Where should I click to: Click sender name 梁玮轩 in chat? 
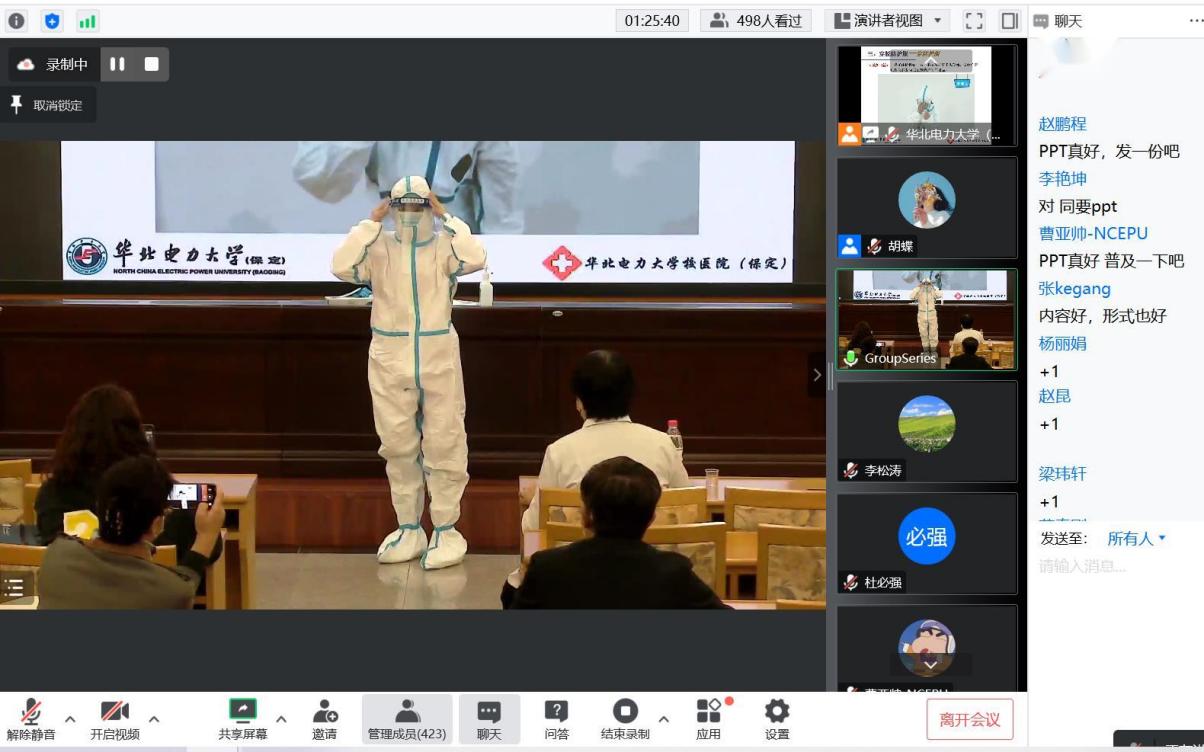tap(1063, 474)
